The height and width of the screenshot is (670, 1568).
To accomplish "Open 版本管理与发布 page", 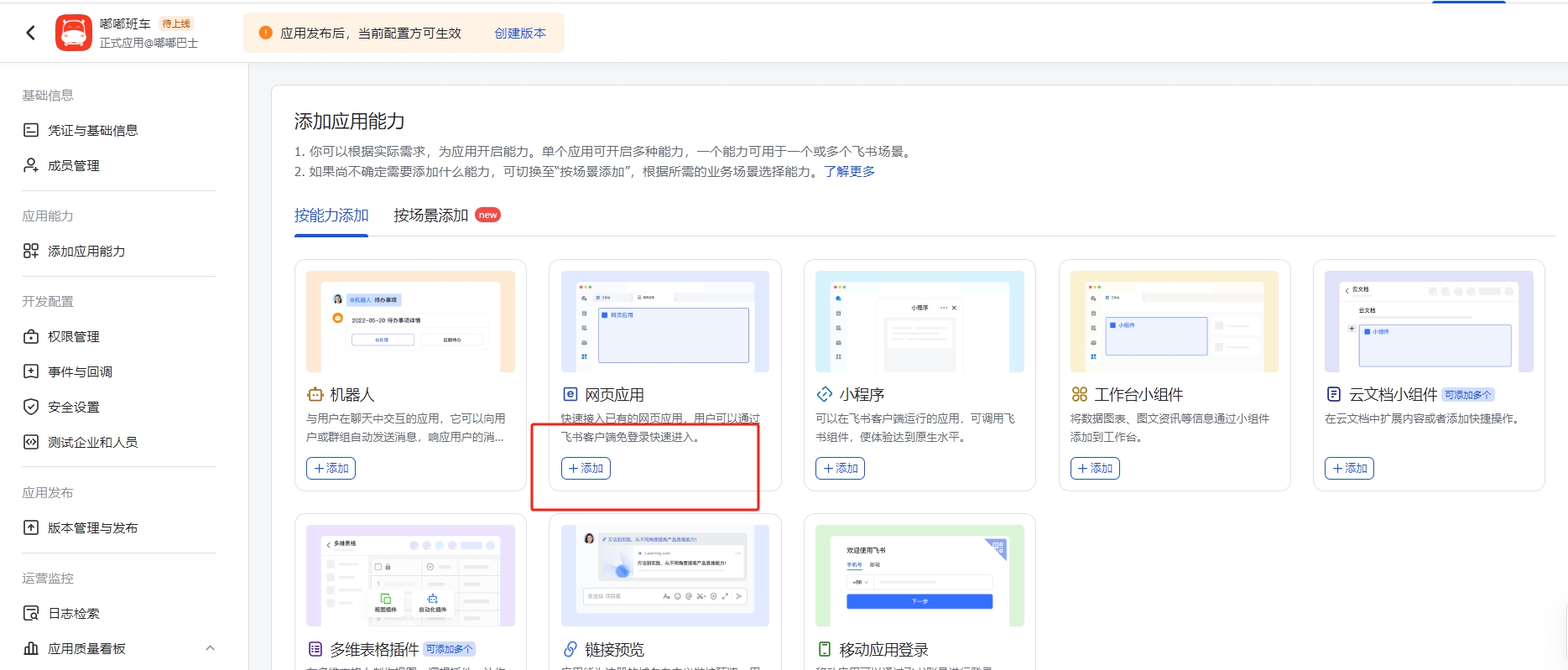I will pyautogui.click(x=92, y=527).
